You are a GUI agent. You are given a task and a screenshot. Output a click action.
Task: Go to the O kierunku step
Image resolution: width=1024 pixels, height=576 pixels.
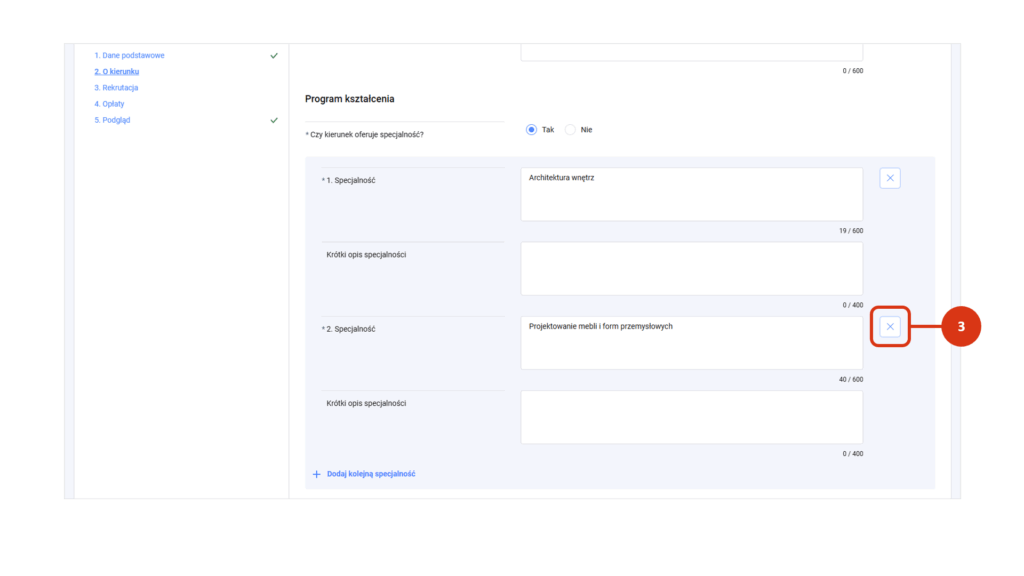(x=116, y=72)
